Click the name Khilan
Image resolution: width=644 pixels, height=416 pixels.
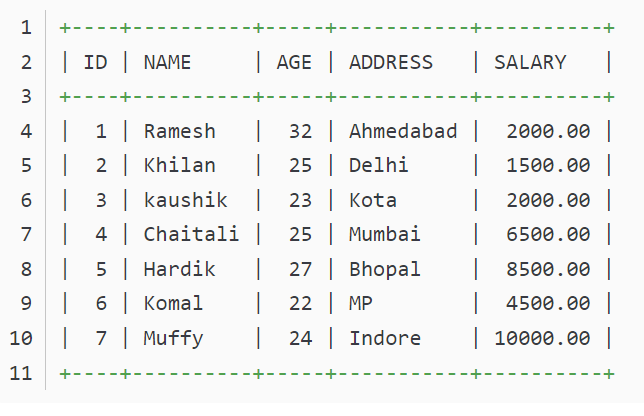(x=179, y=165)
